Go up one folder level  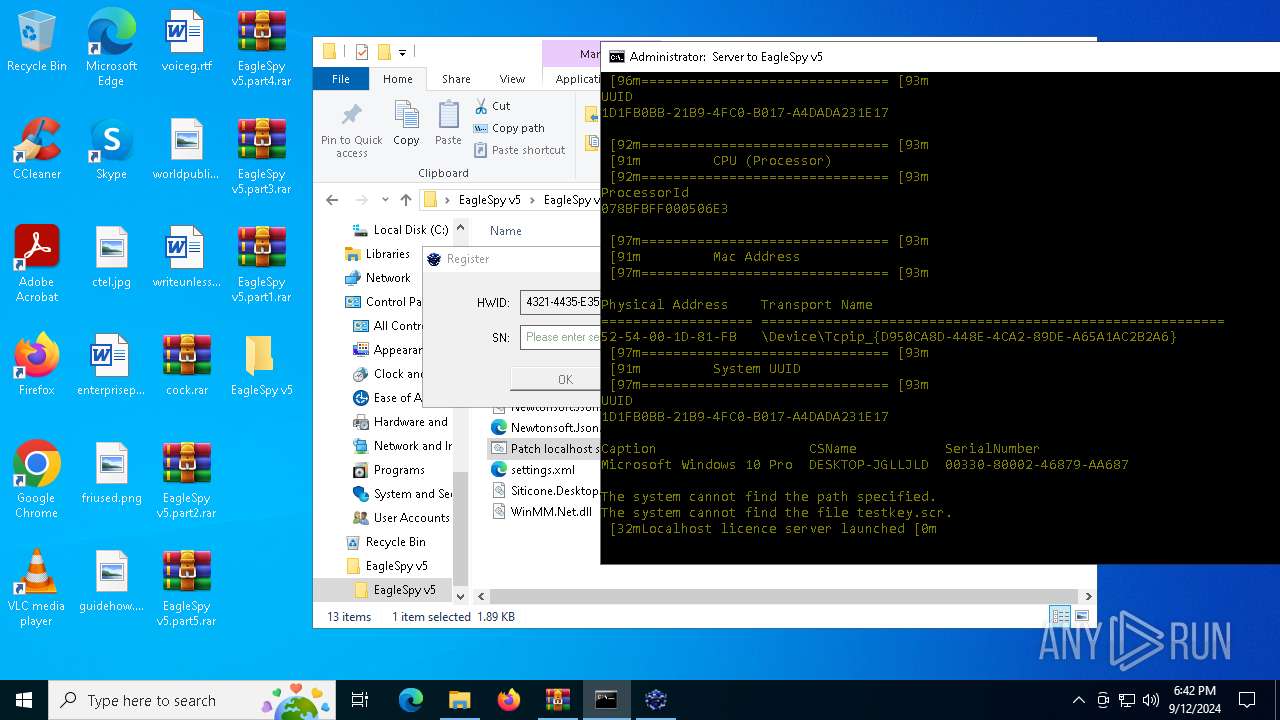click(405, 200)
